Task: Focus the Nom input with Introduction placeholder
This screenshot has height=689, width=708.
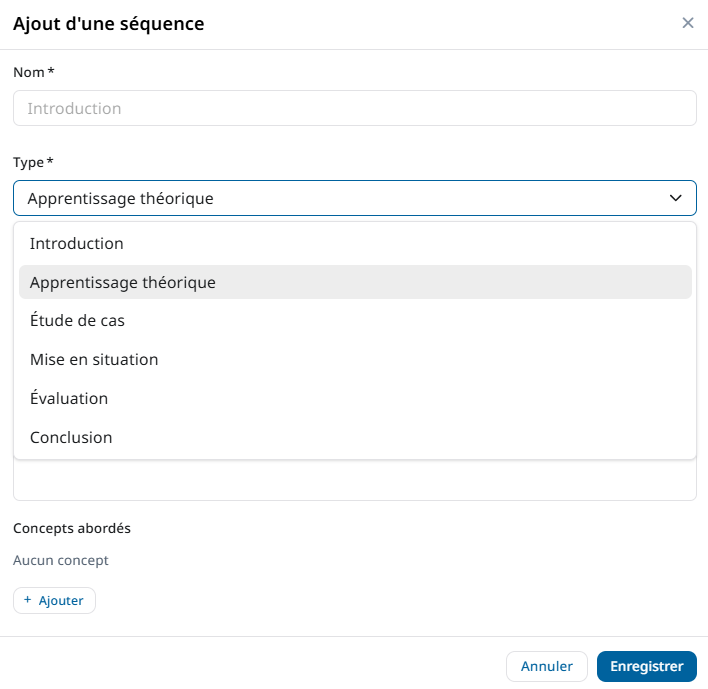Action: pos(355,108)
